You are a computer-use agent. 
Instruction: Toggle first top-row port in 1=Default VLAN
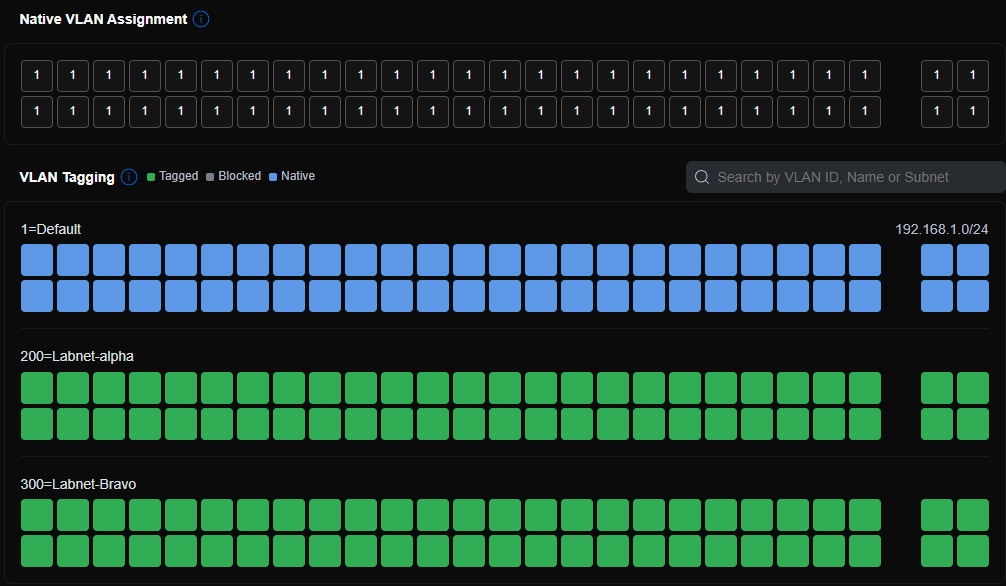37,260
